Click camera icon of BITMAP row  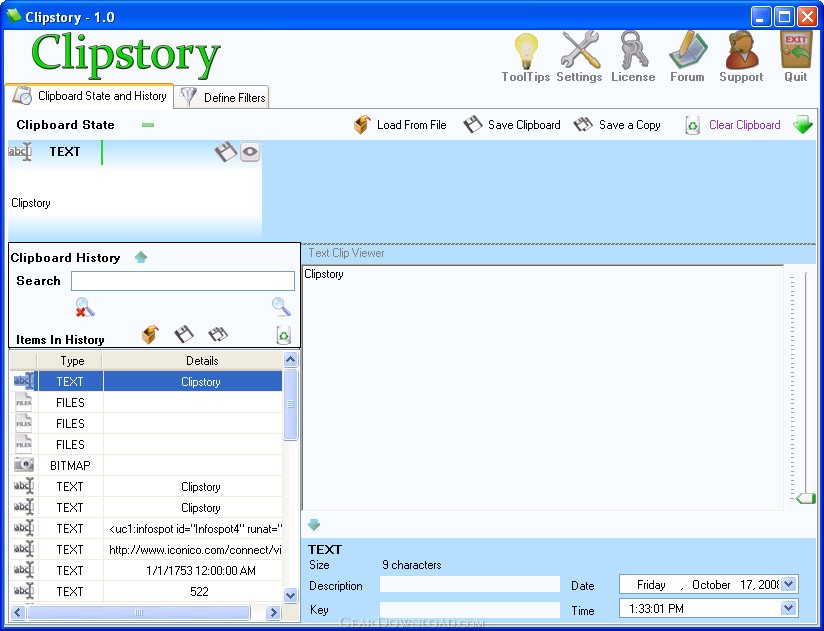pos(24,465)
